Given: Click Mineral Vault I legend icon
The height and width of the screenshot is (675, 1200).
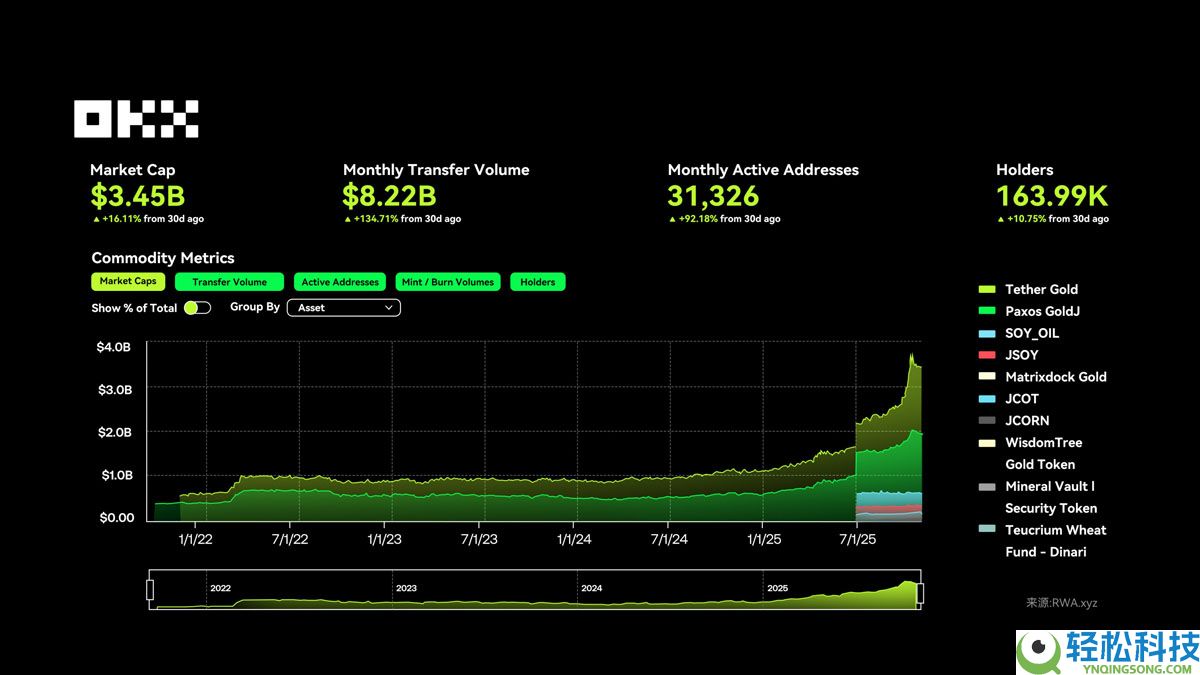Looking at the screenshot, I should point(987,487).
